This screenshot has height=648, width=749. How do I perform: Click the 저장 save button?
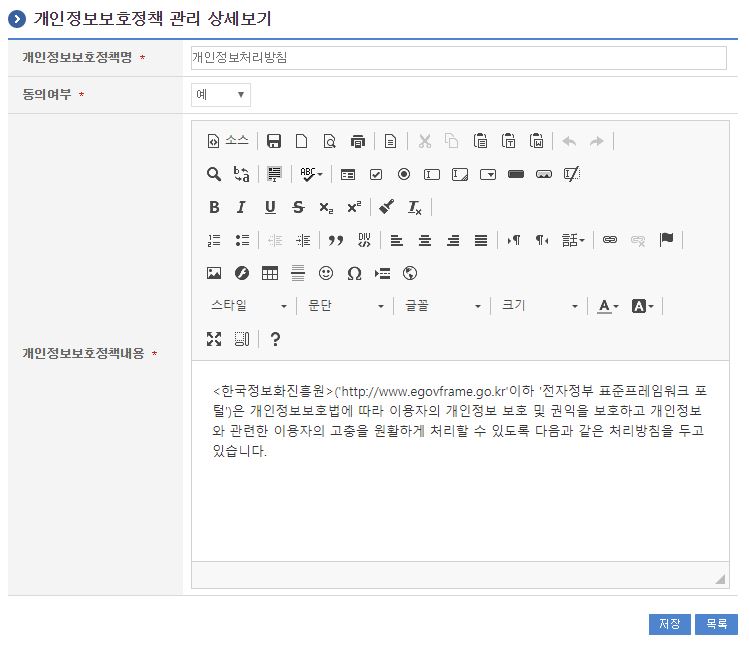[x=669, y=624]
